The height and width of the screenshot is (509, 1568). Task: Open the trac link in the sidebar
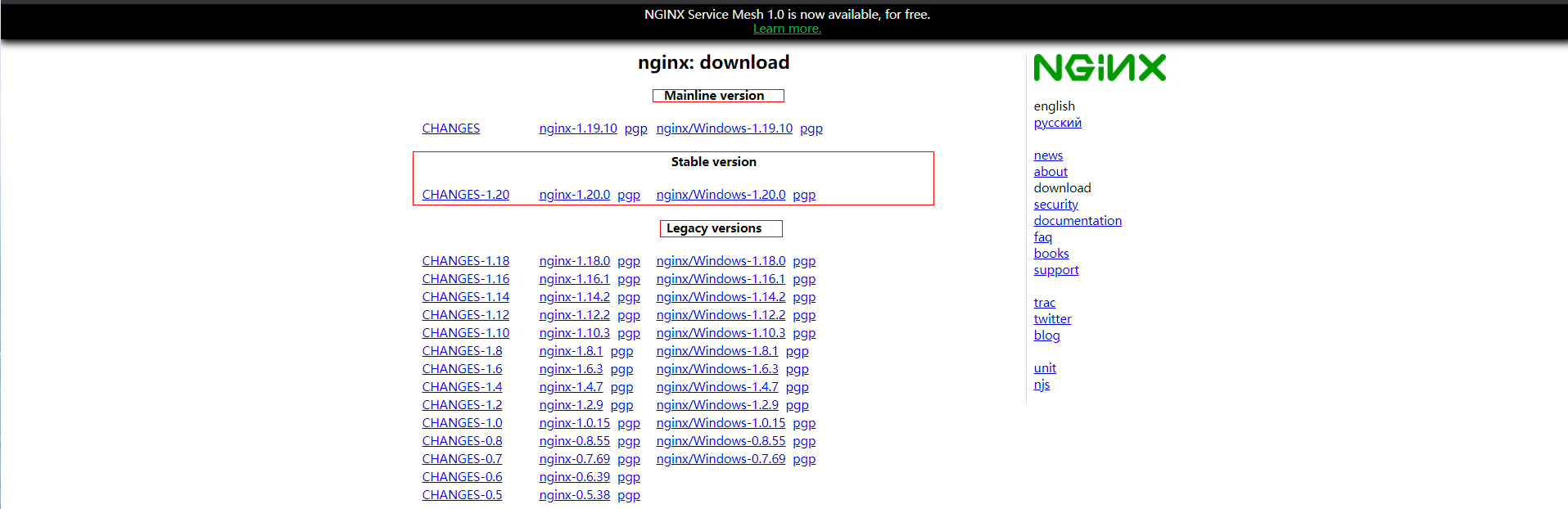pyautogui.click(x=1045, y=303)
